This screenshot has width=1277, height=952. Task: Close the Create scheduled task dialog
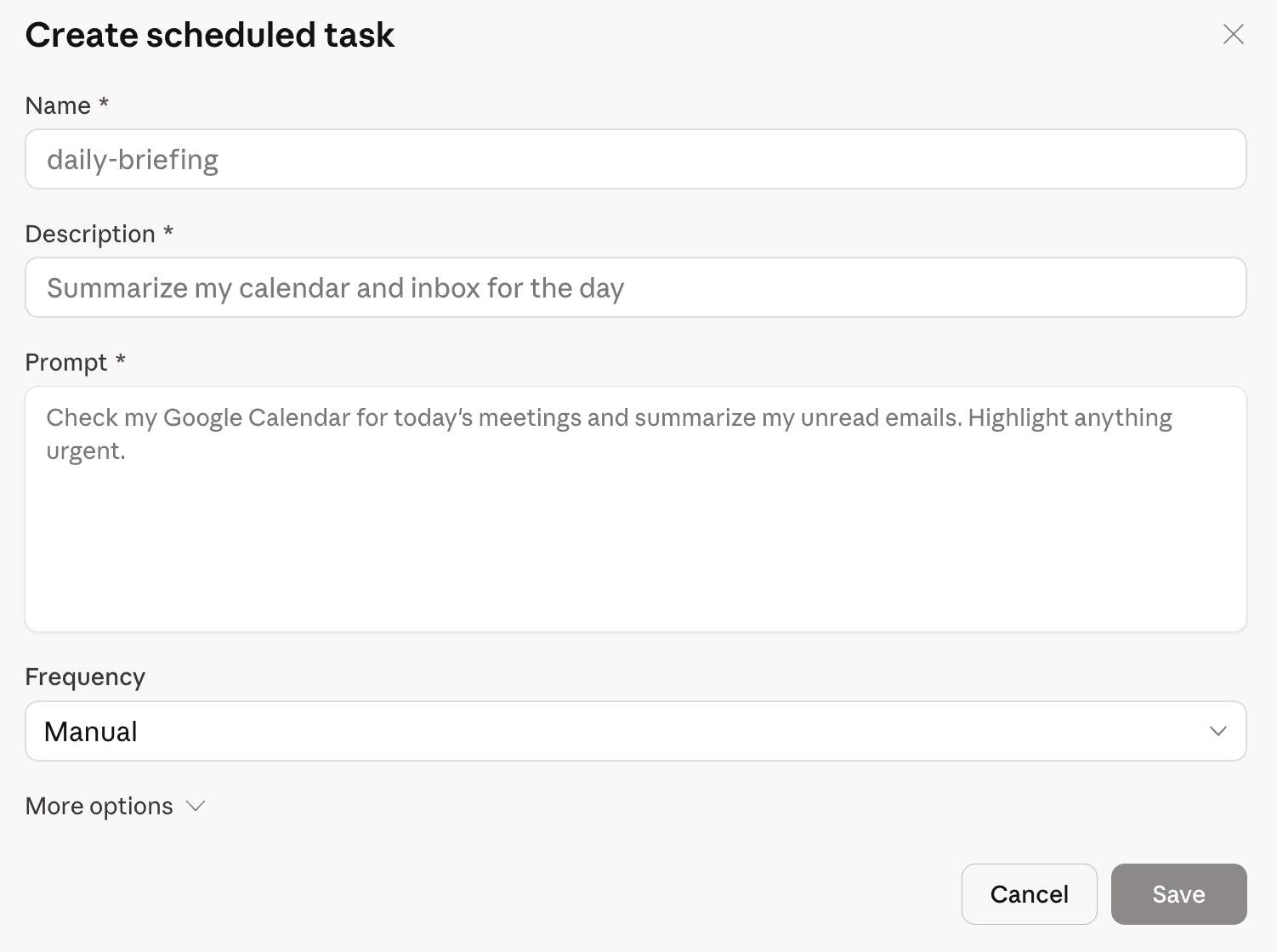[x=1234, y=35]
